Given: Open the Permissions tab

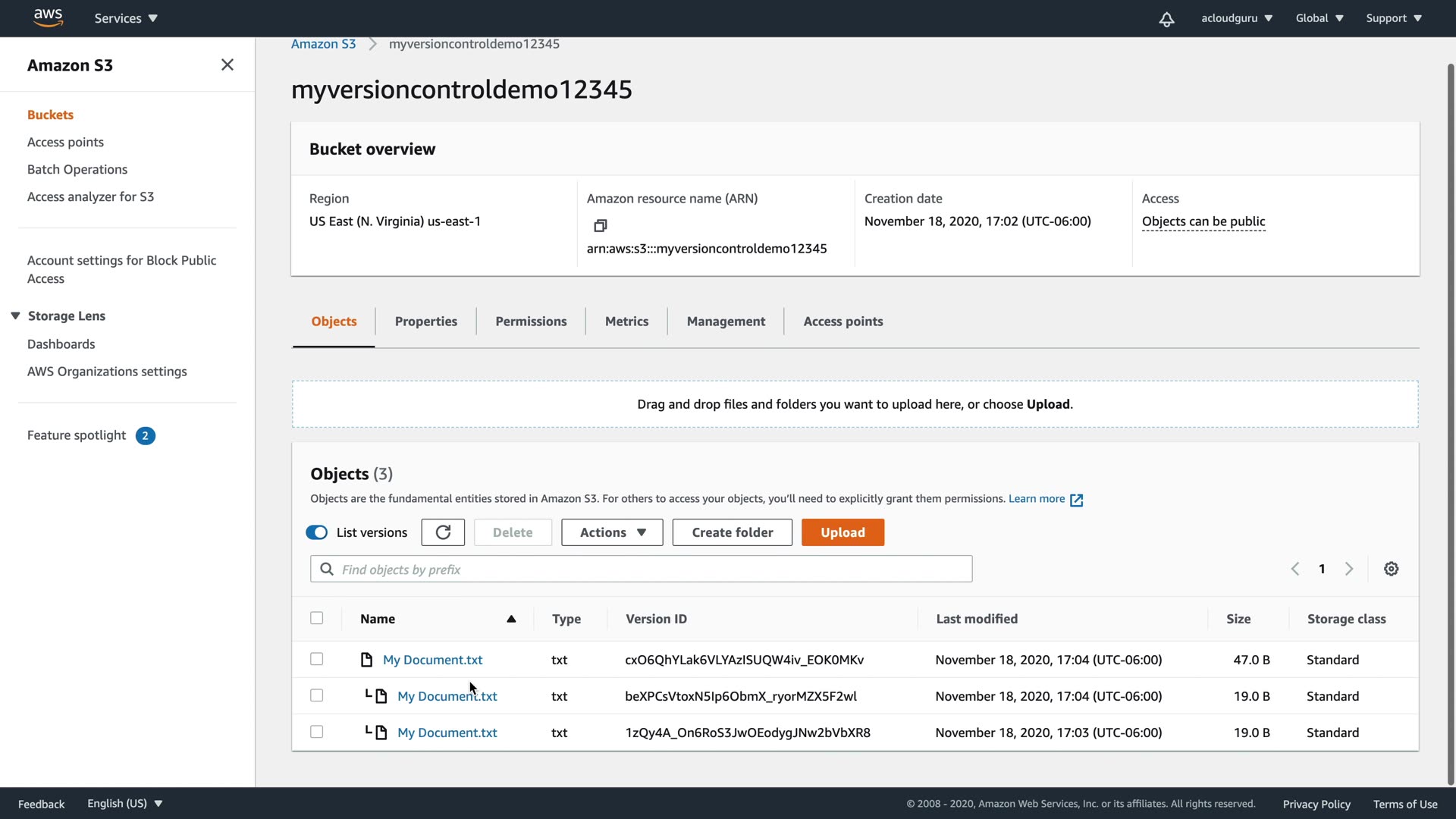Looking at the screenshot, I should [531, 322].
